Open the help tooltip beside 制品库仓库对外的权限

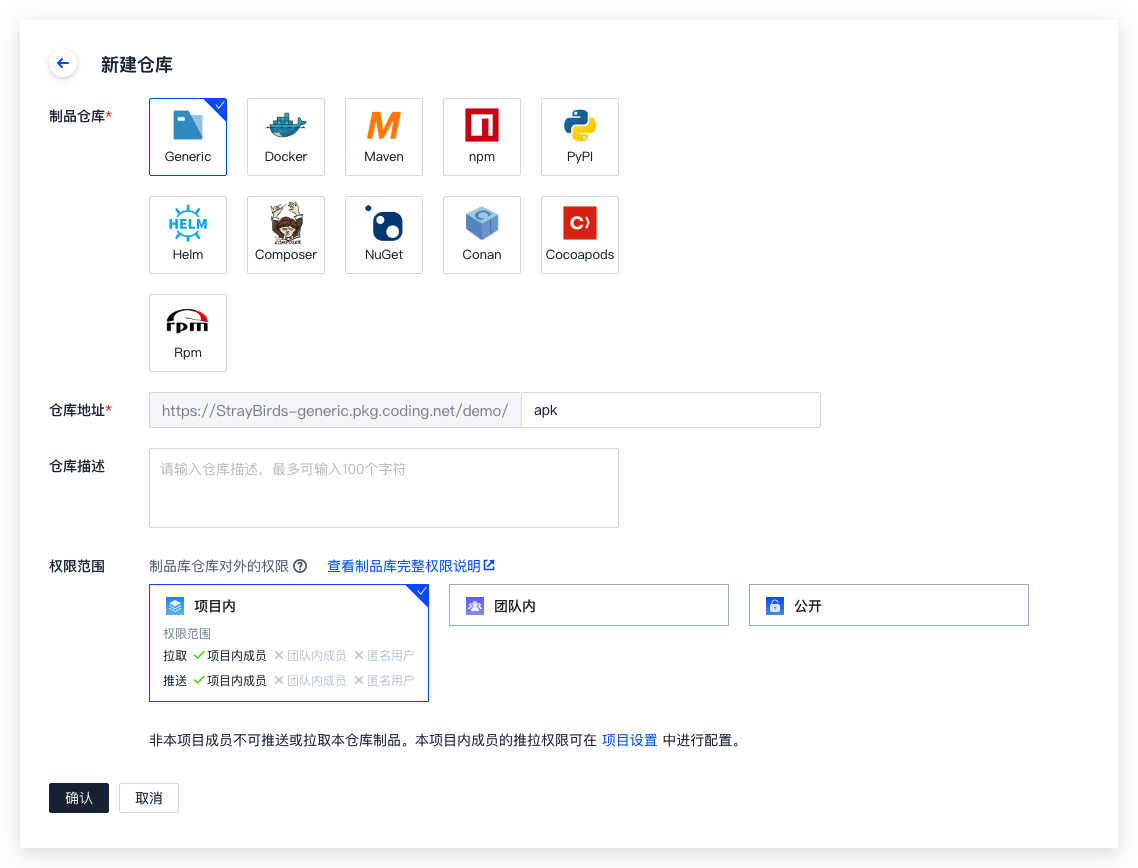tap(300, 566)
